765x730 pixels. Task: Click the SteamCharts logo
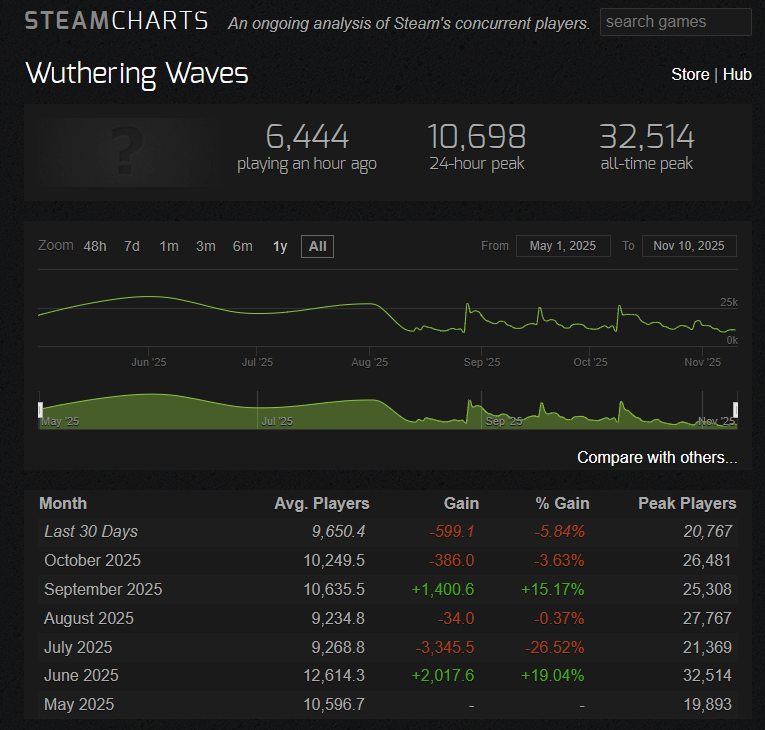(116, 21)
